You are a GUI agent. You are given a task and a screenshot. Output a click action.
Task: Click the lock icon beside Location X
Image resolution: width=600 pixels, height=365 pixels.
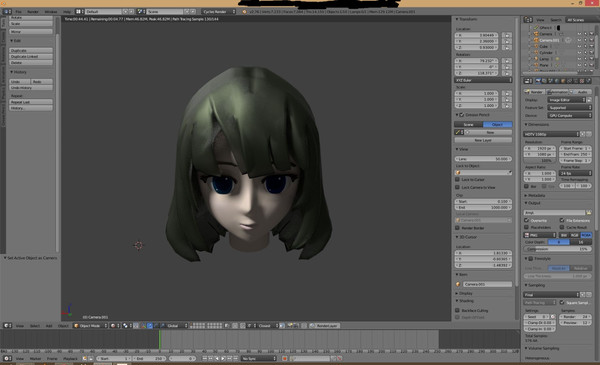pos(507,35)
